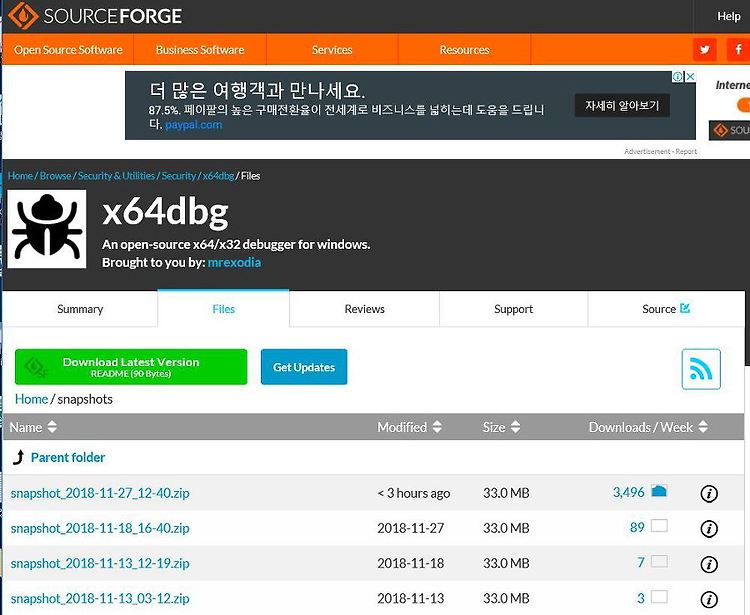
Task: Open the Help link in header
Action: [728, 16]
